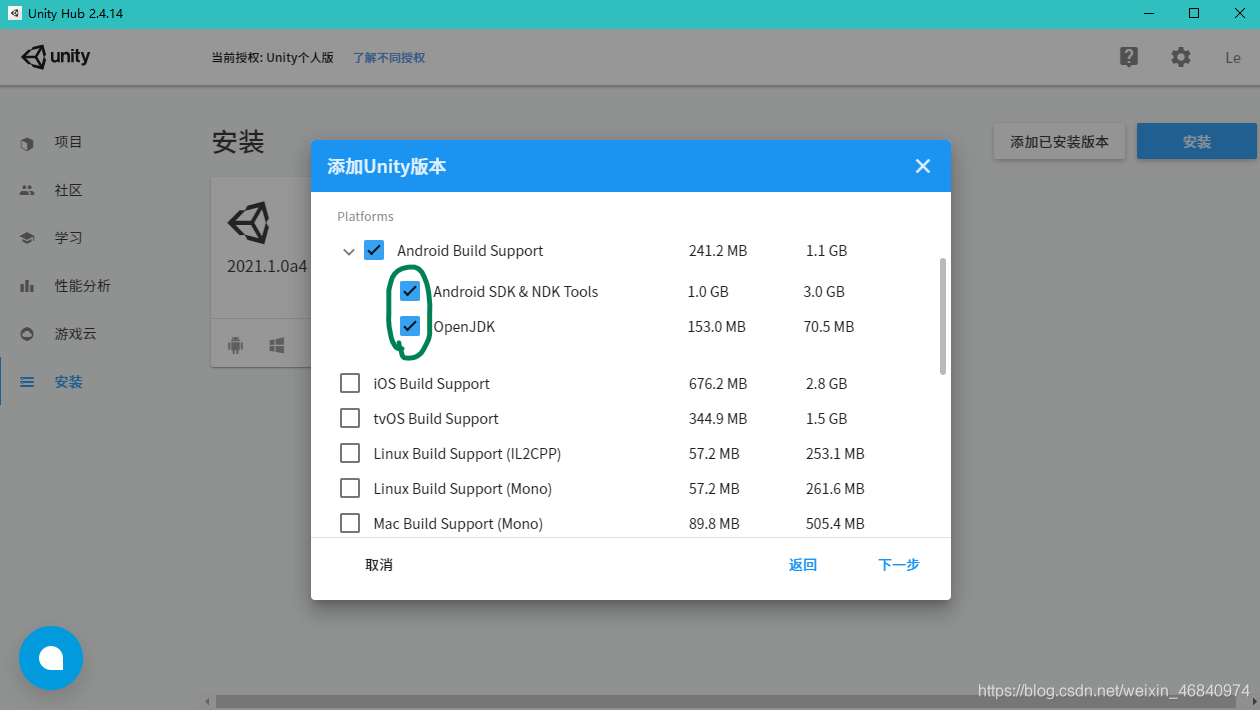Click the 游戏云 cloud icon
This screenshot has width=1260, height=710.
coord(27,334)
